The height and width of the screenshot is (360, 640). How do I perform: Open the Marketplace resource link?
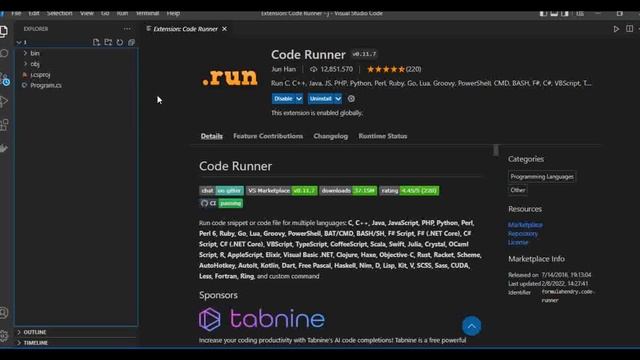pyautogui.click(x=525, y=225)
